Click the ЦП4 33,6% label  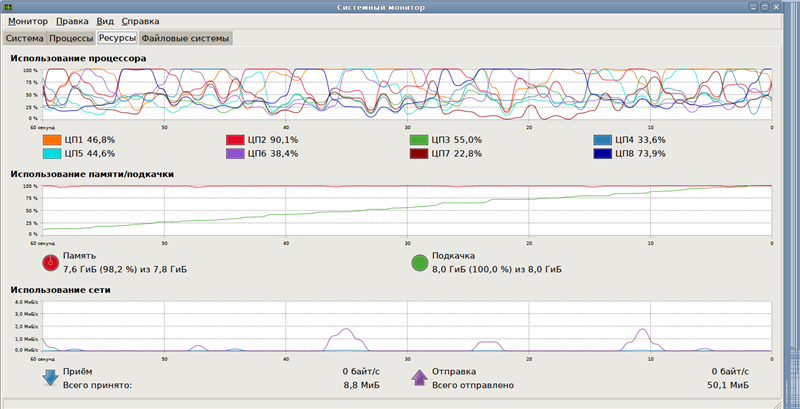tap(640, 140)
